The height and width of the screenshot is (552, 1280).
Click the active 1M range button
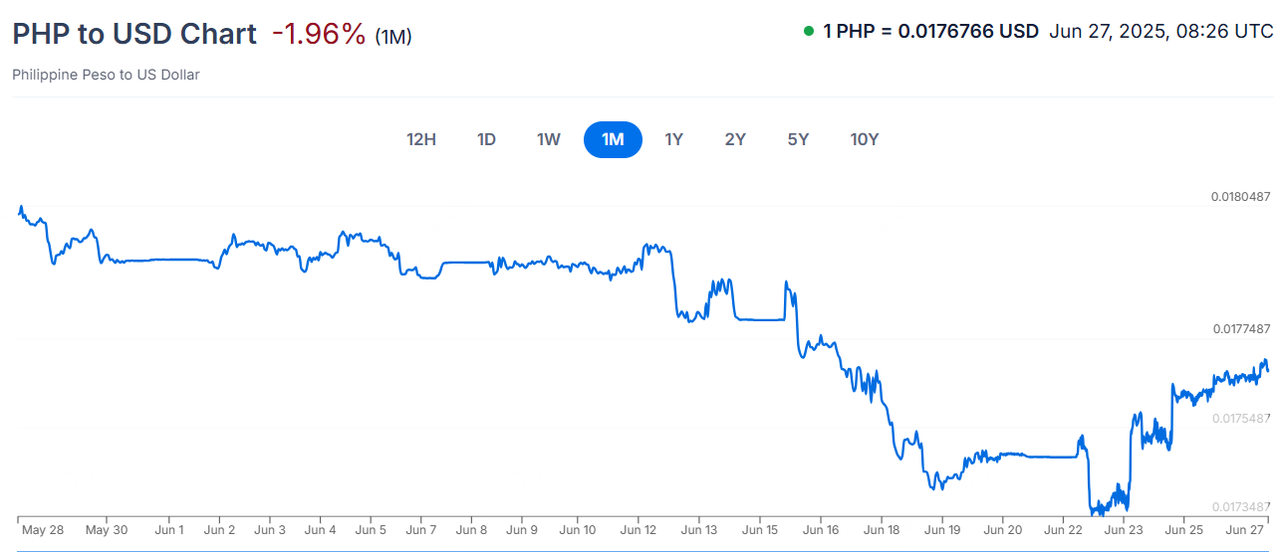(x=613, y=139)
